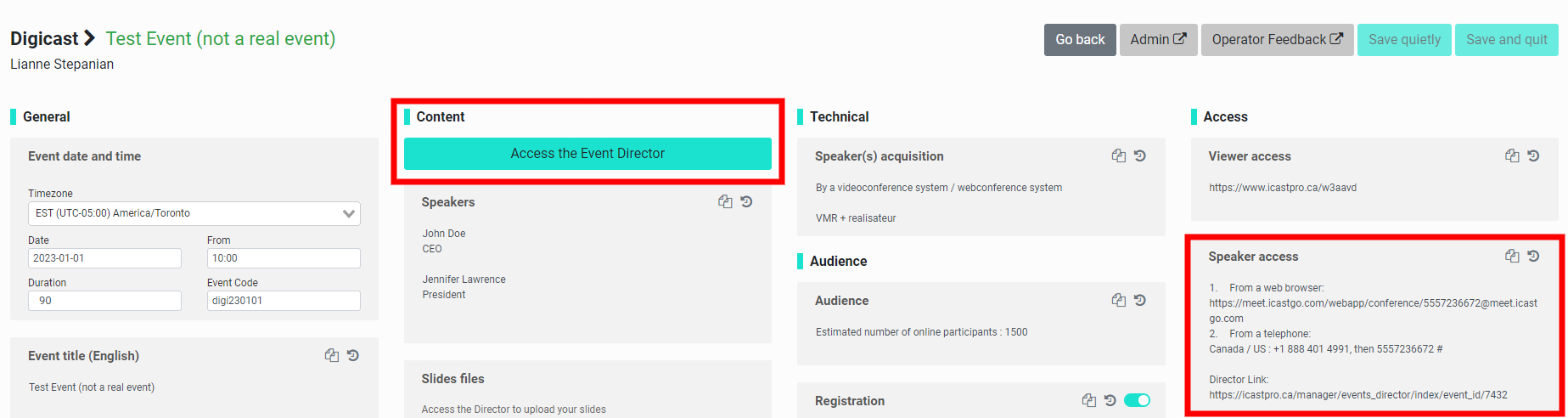Click Access the Event Director button
The height and width of the screenshot is (418, 1568).
[587, 154]
